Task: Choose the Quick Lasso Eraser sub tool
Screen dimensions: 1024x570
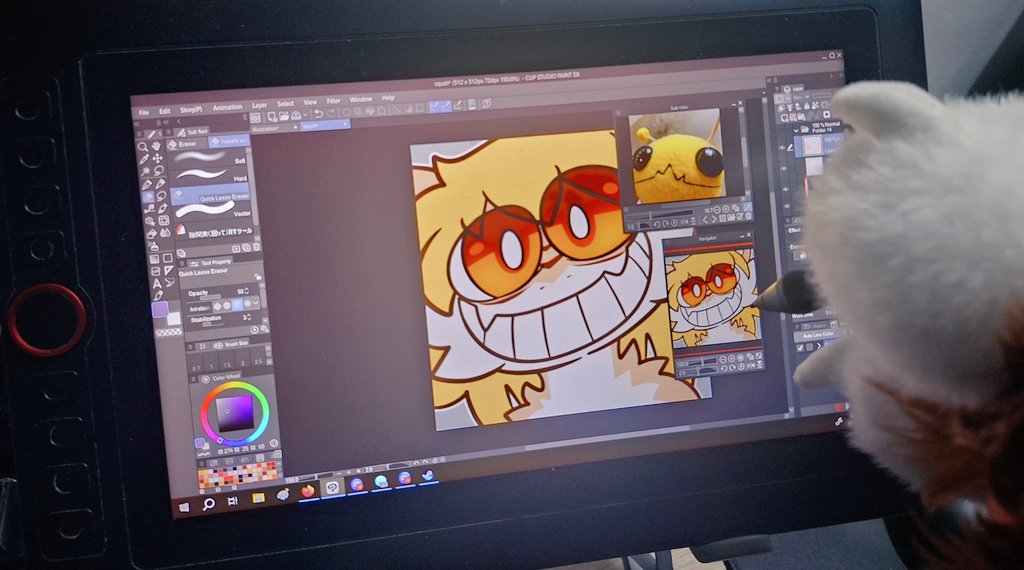Action: click(211, 195)
